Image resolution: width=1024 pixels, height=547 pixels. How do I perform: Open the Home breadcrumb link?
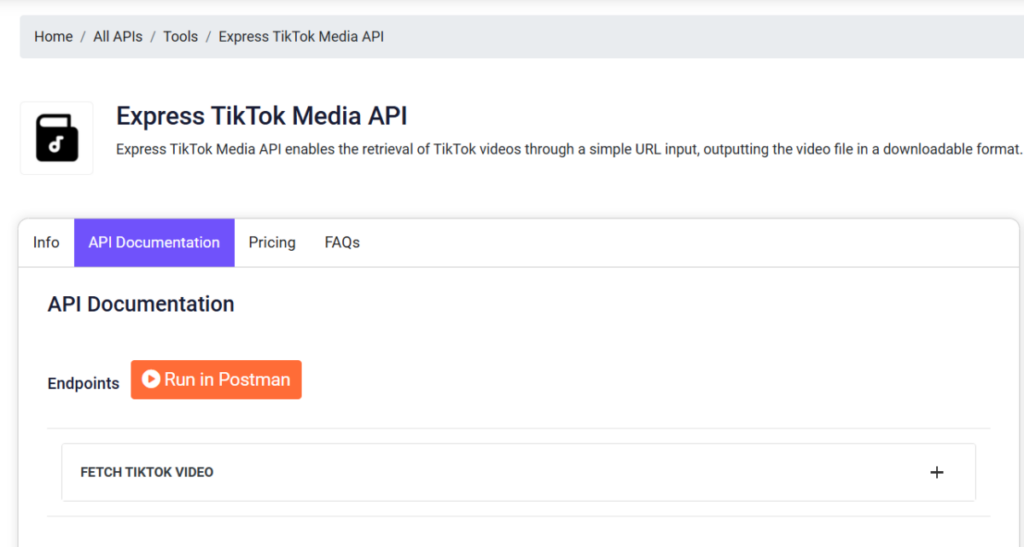pyautogui.click(x=54, y=37)
